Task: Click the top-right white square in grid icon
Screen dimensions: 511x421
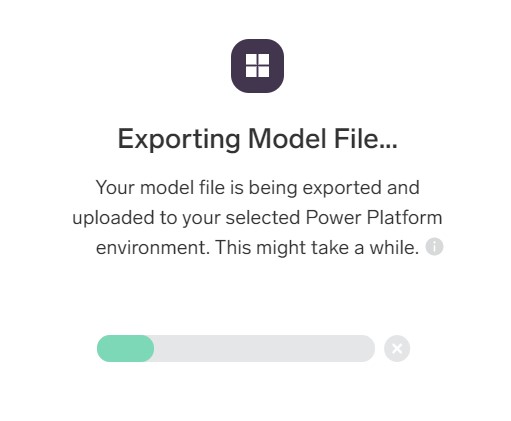Action: (x=264, y=59)
